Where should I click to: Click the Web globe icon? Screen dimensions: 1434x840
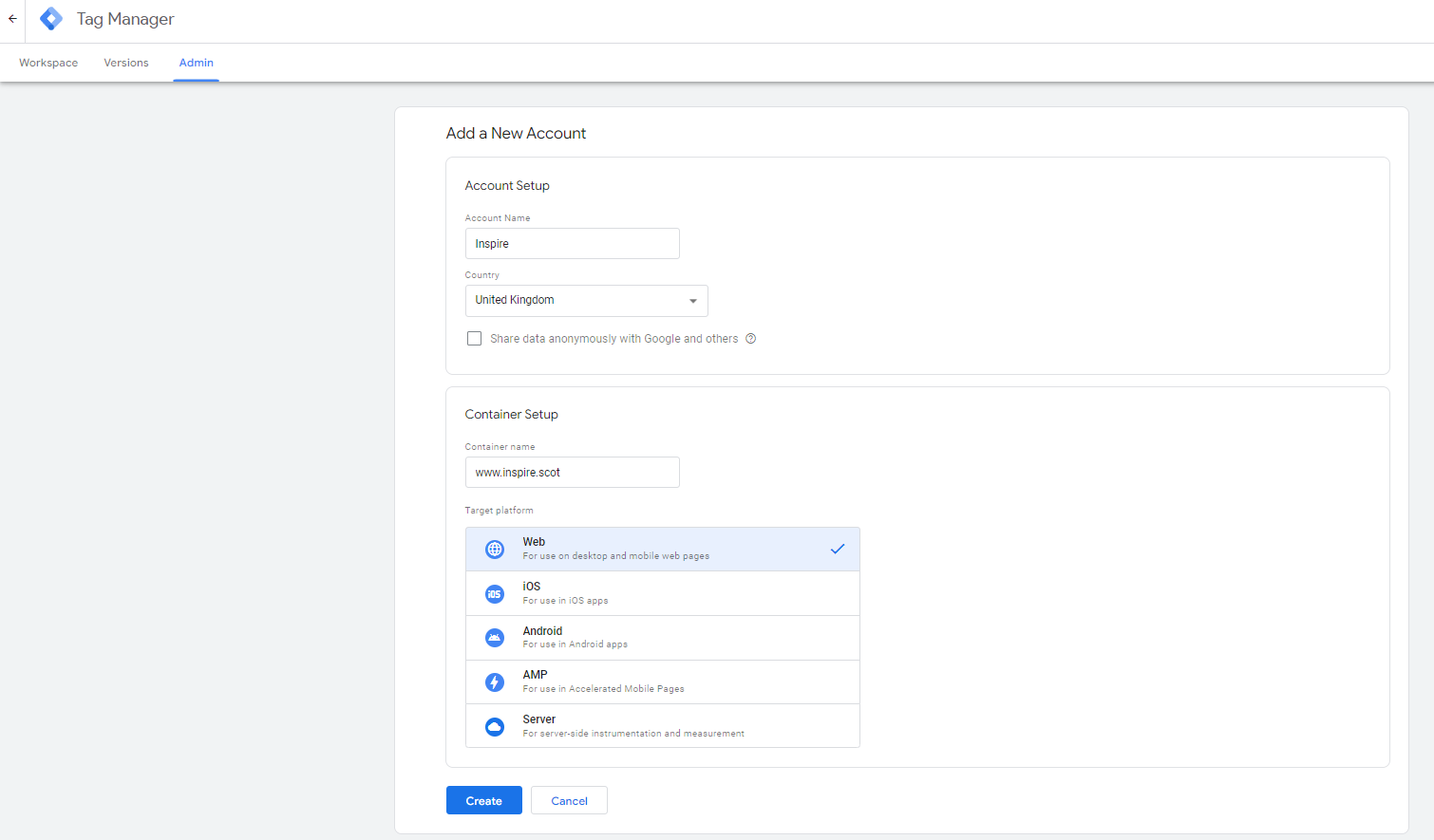click(495, 550)
